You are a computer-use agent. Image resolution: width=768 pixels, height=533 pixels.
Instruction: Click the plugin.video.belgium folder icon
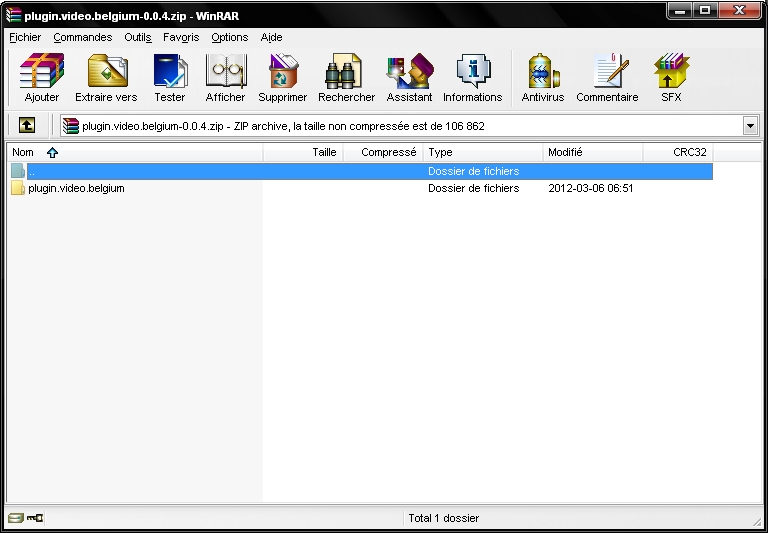(x=18, y=188)
